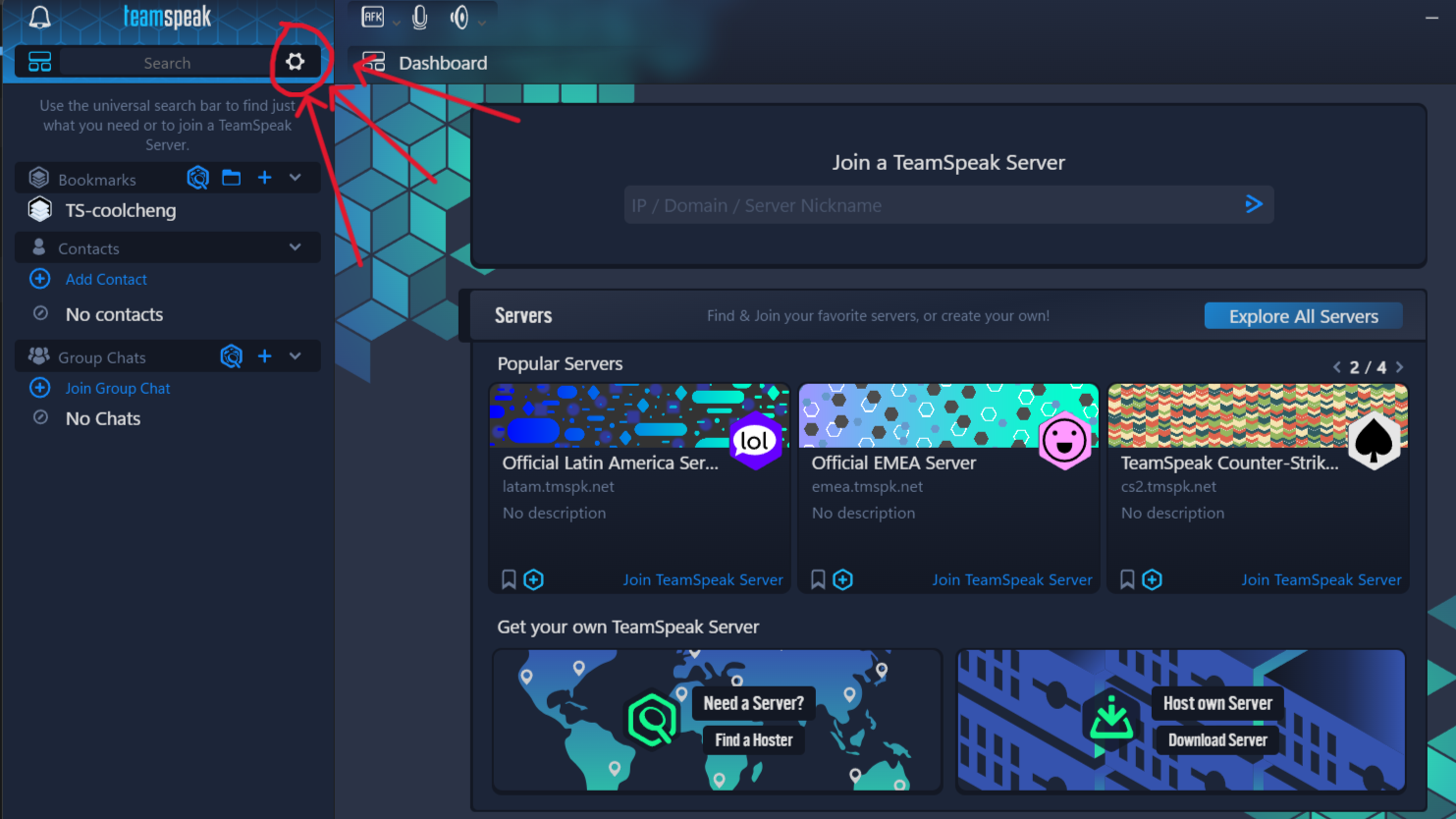Open the settings gear icon
Viewport: 1456px width, 819px height.
[296, 62]
